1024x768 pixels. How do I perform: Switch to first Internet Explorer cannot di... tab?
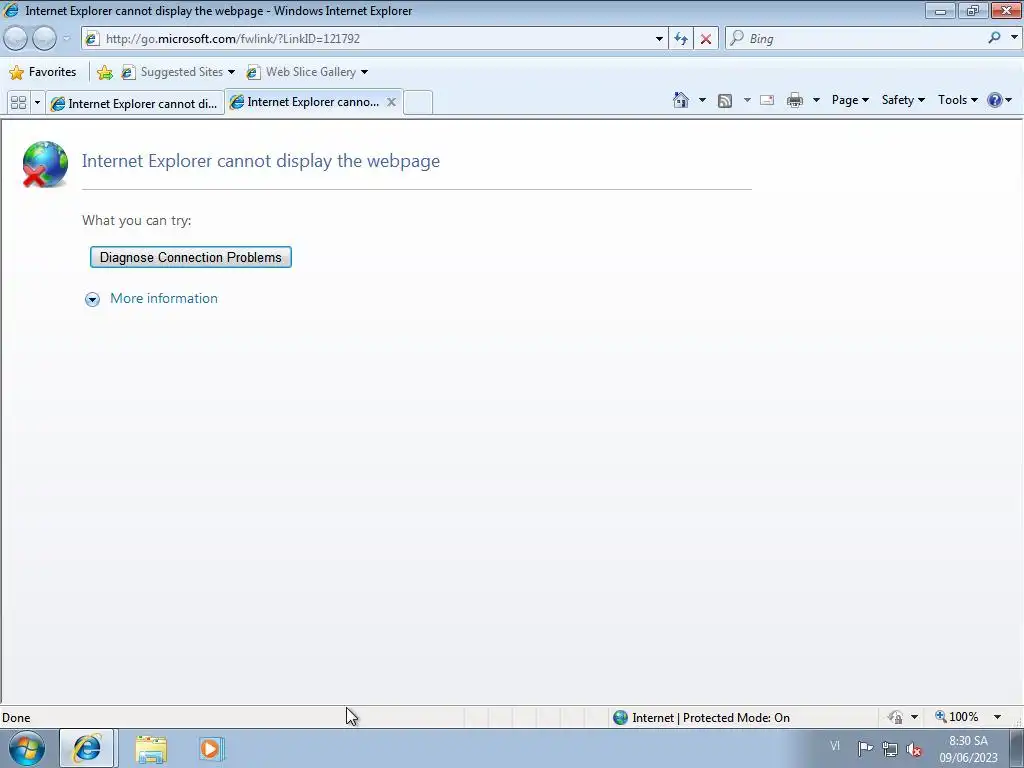[x=135, y=103]
